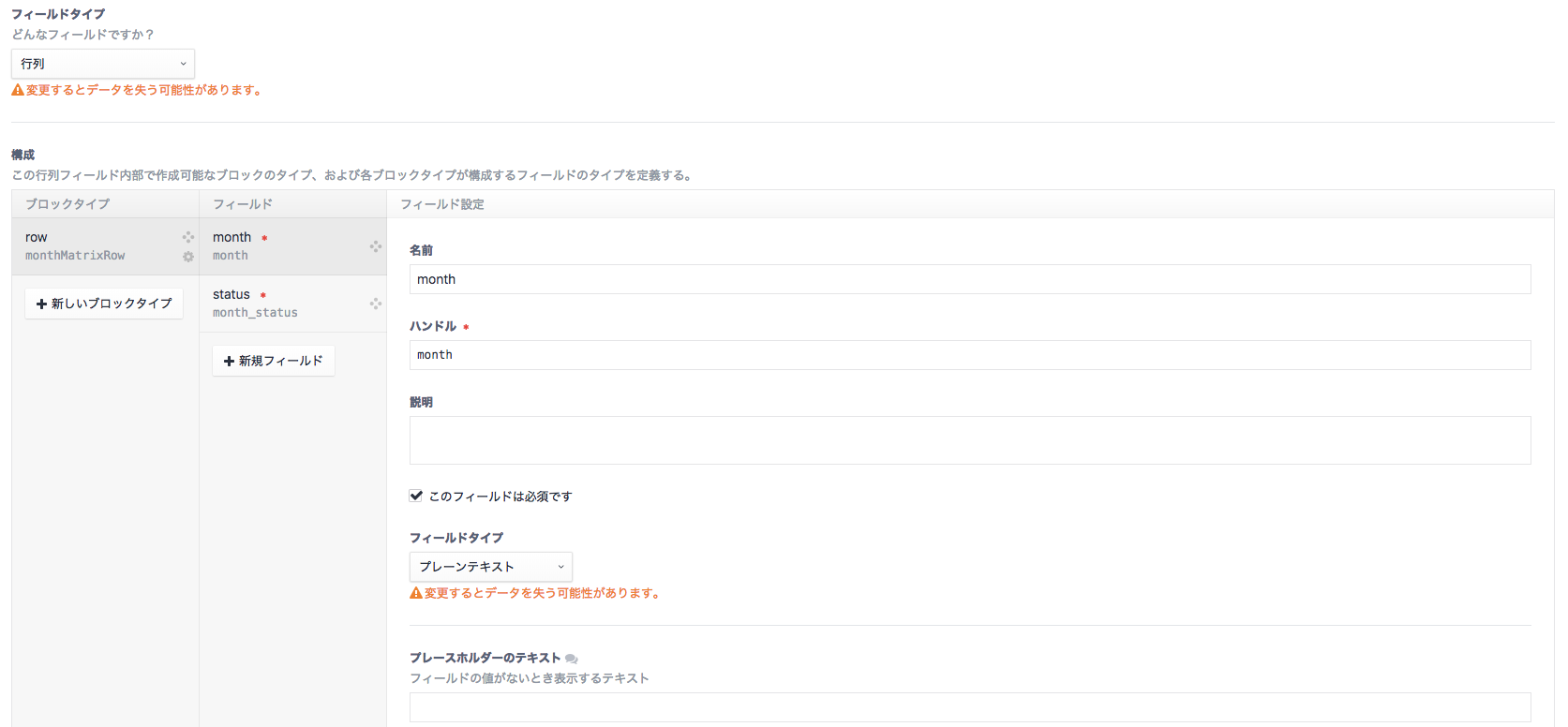Click the 説明 text area
1568x727 pixels.
(970, 440)
